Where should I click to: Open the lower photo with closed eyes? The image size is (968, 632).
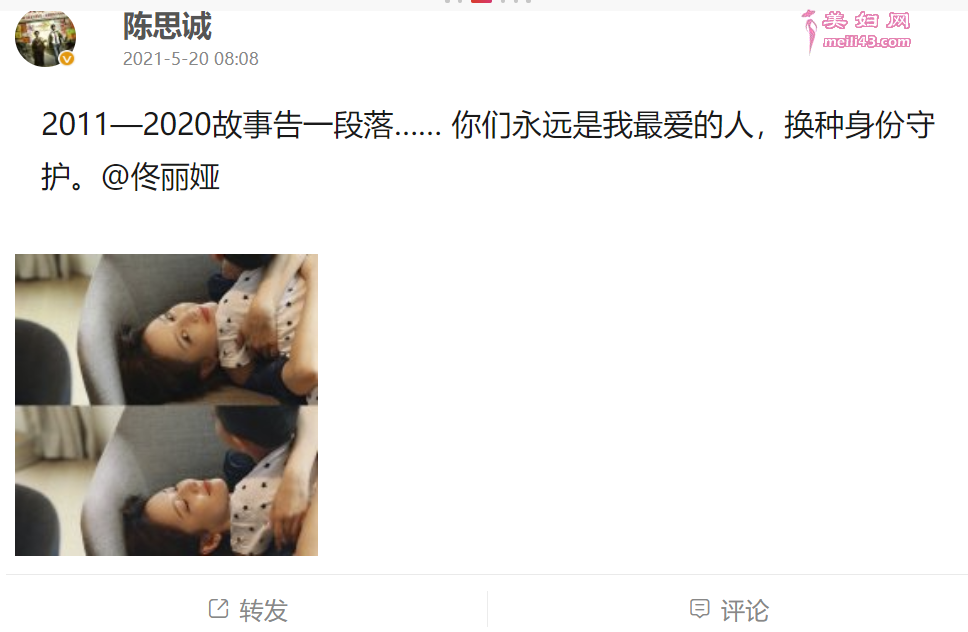click(x=166, y=480)
